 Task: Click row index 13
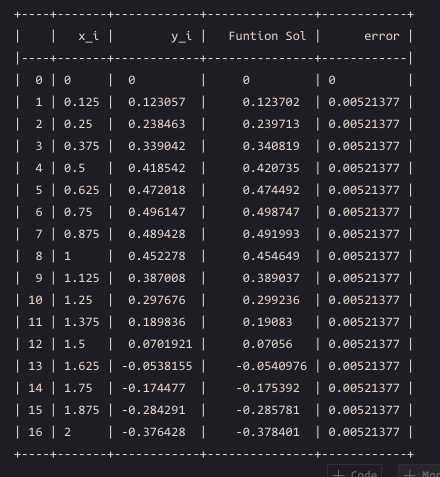tap(35, 366)
